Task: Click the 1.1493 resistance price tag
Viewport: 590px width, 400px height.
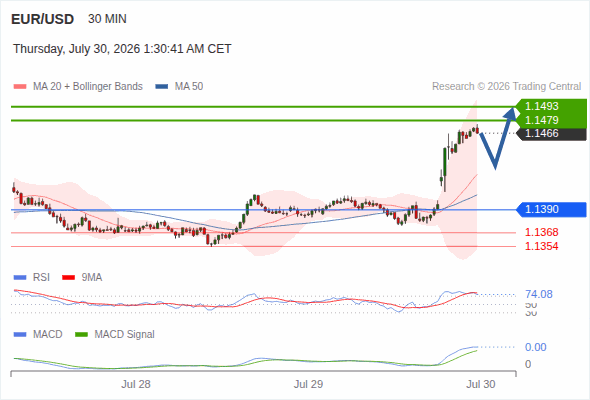Action: click(x=551, y=106)
